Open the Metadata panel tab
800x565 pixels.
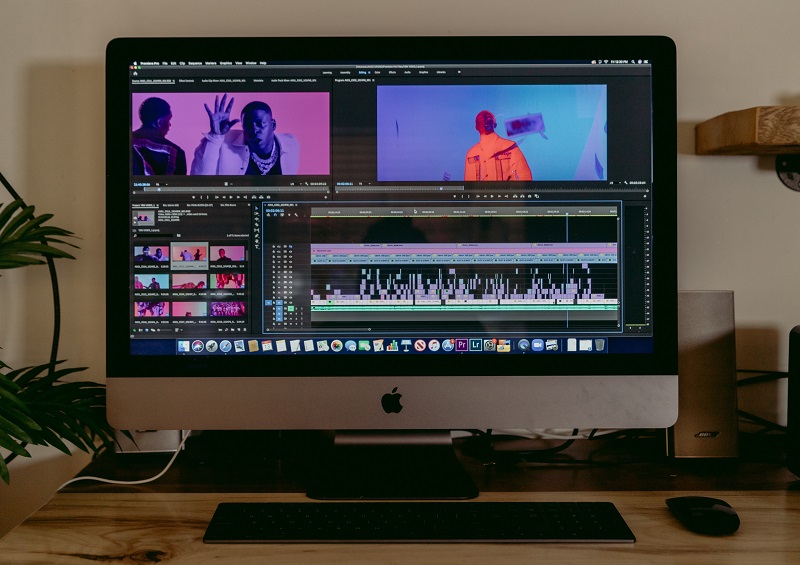259,81
